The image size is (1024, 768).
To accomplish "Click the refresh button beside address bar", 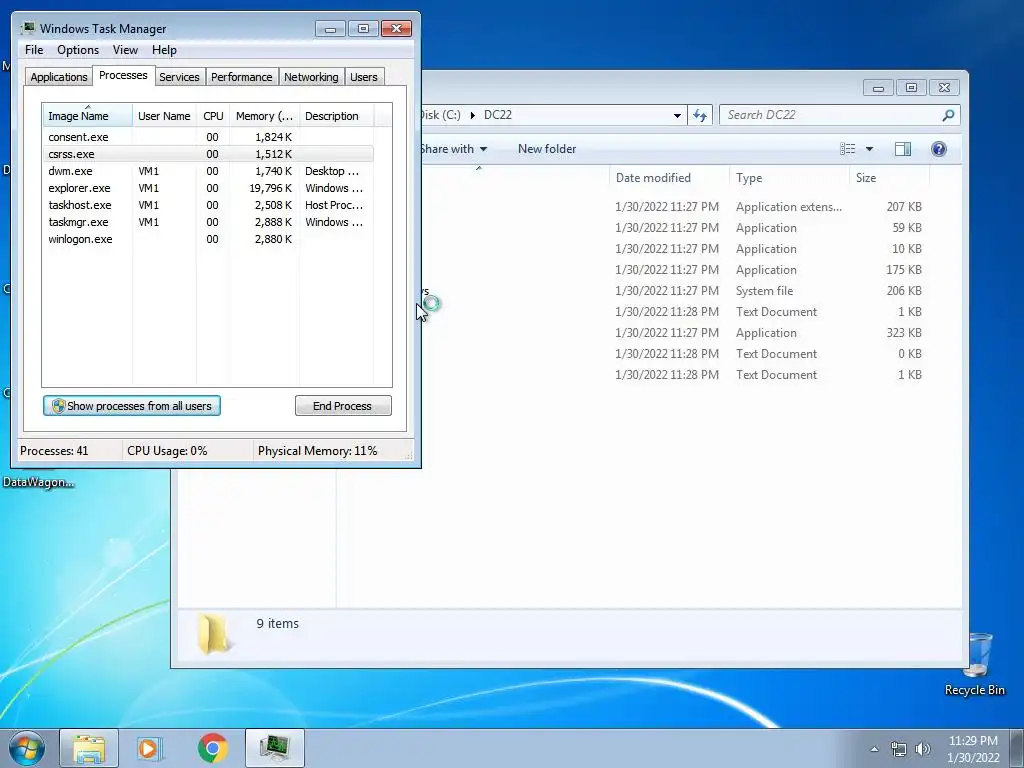I will pyautogui.click(x=699, y=116).
